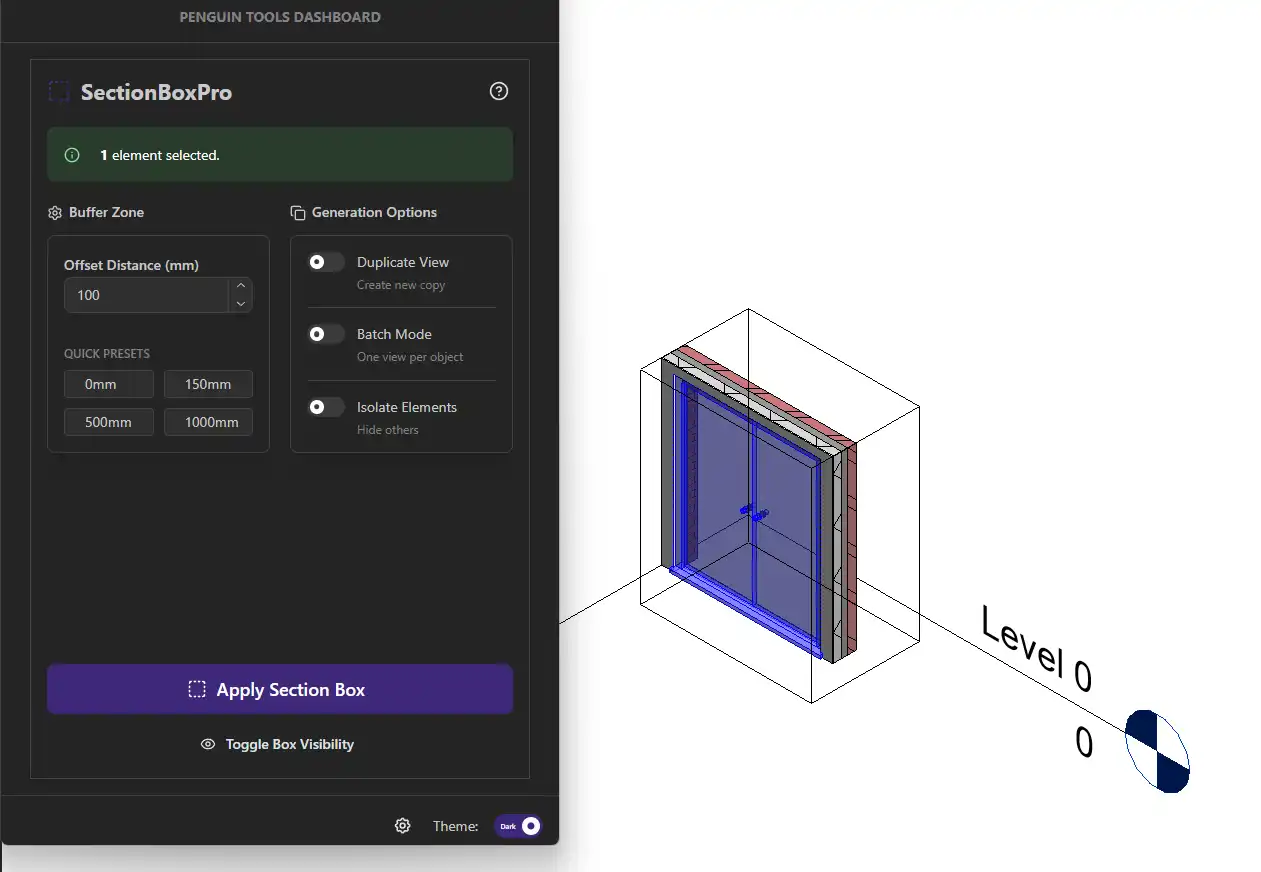Select the 0mm quick preset

tap(109, 384)
